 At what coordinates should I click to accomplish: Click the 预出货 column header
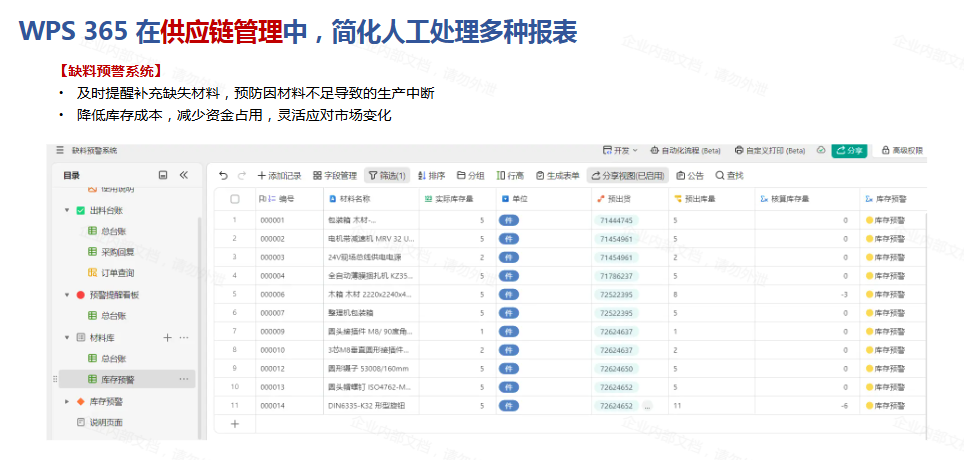(x=630, y=199)
